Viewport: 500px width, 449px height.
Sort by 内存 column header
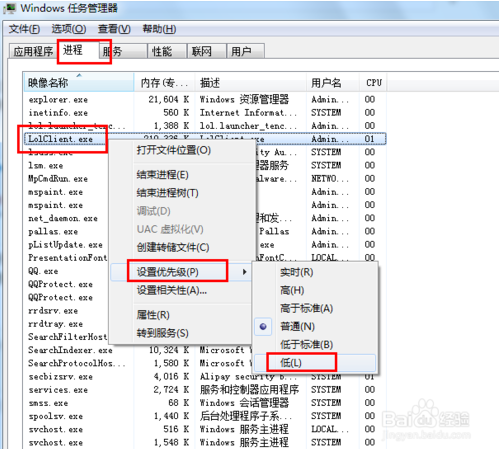[164, 83]
